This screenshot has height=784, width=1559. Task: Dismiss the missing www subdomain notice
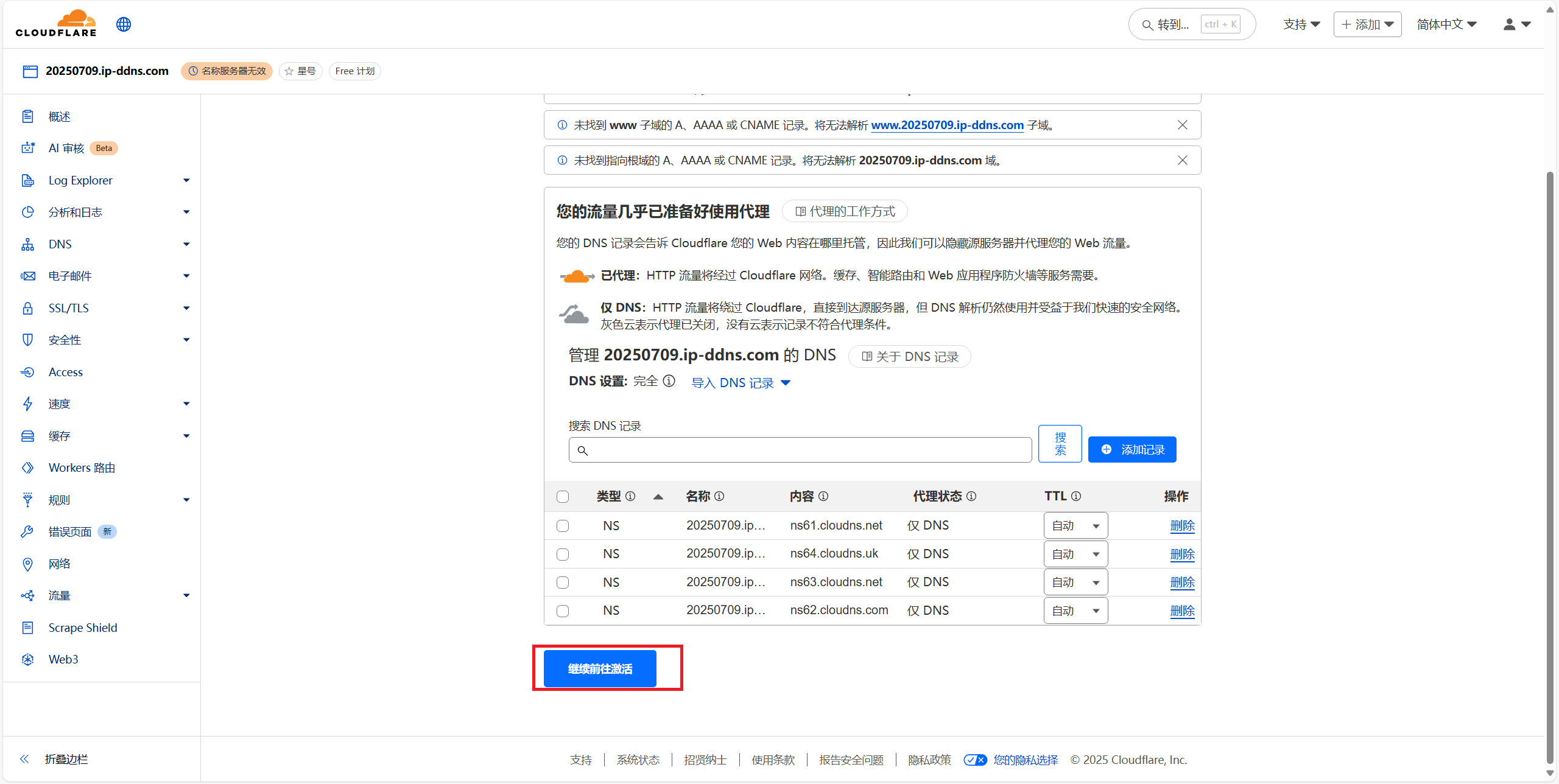tap(1182, 125)
